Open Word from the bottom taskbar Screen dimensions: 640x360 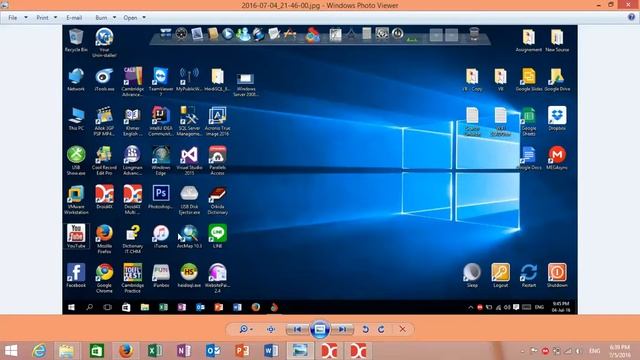[271, 351]
